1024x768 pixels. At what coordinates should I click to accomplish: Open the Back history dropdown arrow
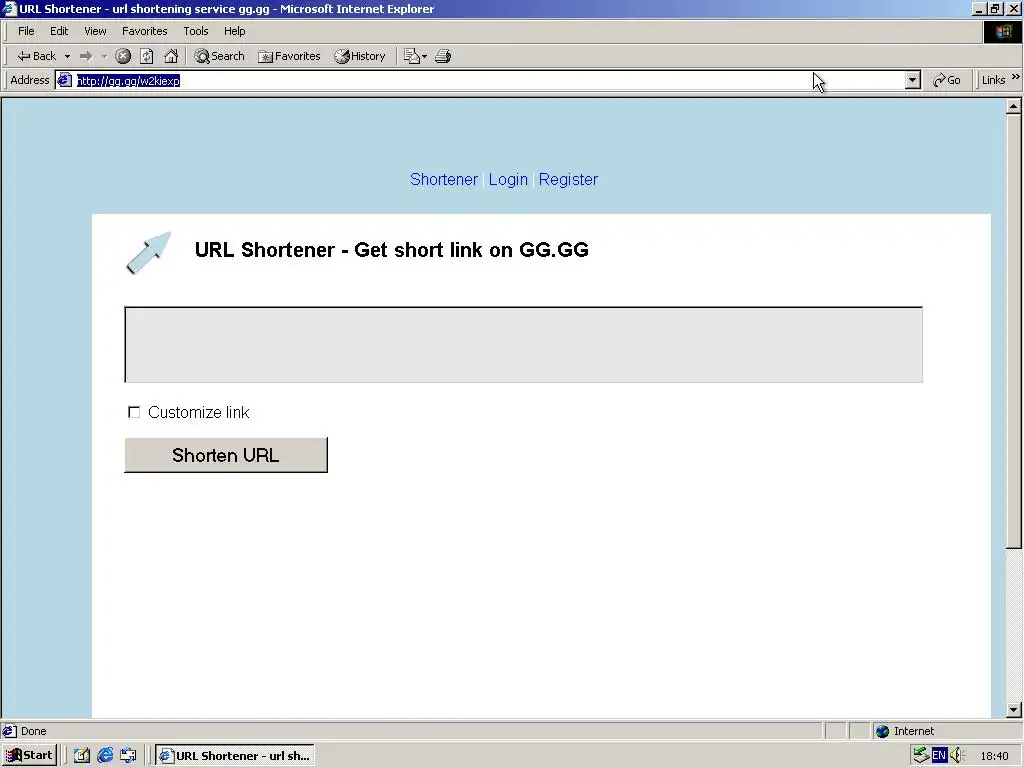(67, 56)
